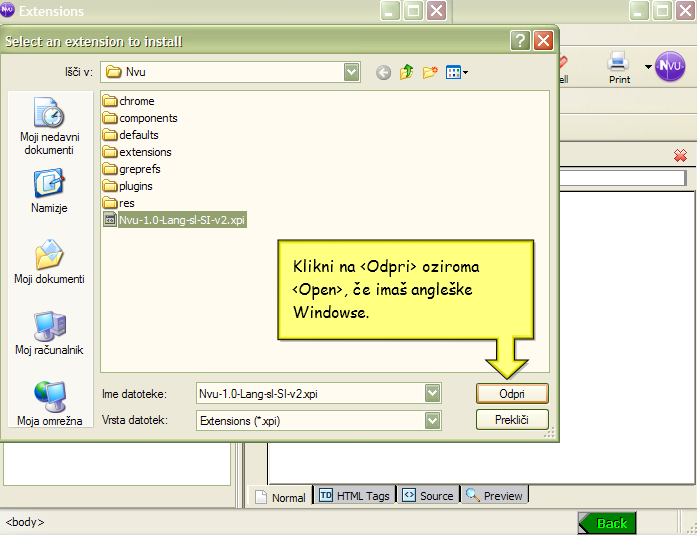
Task: Open Moji dokumenti location
Action: pyautogui.click(x=49, y=262)
